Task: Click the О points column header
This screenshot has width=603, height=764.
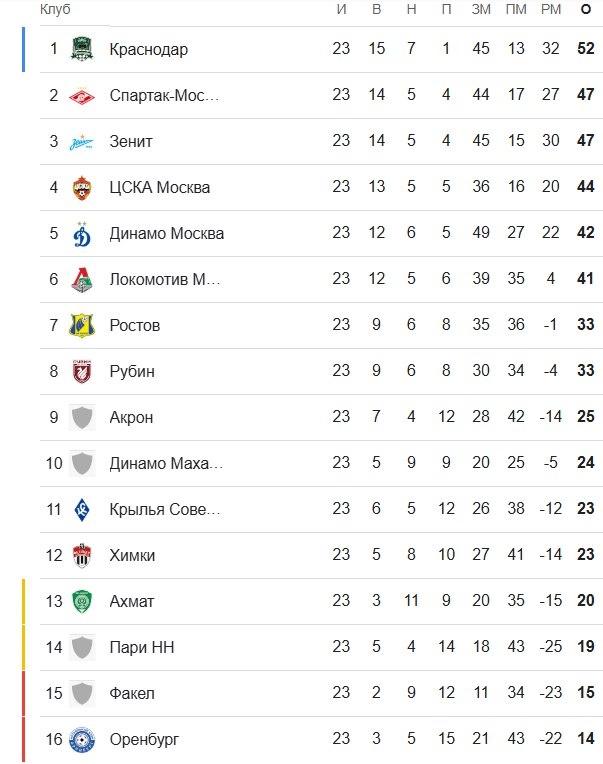Action: (x=586, y=9)
